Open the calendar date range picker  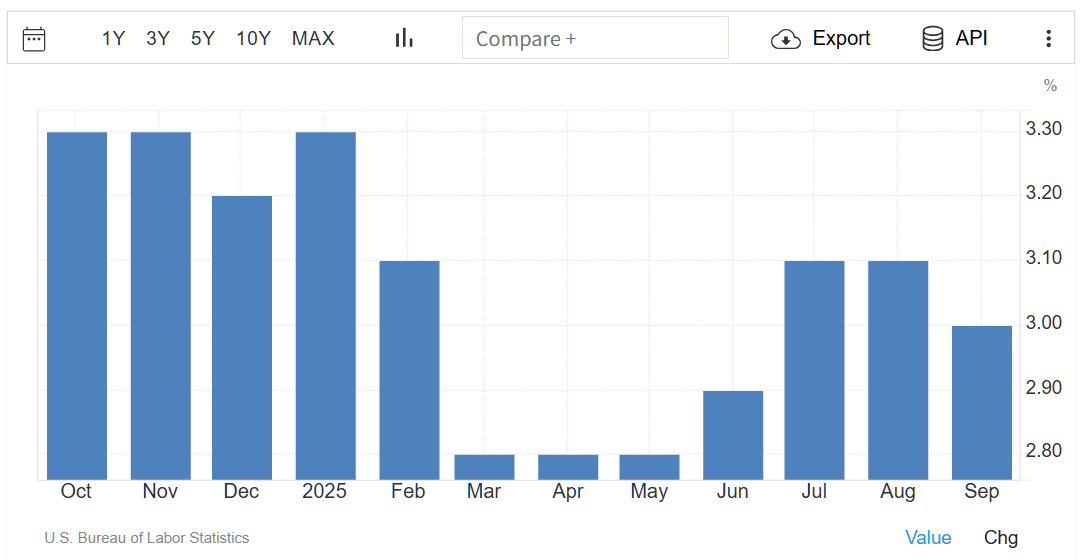(x=34, y=39)
